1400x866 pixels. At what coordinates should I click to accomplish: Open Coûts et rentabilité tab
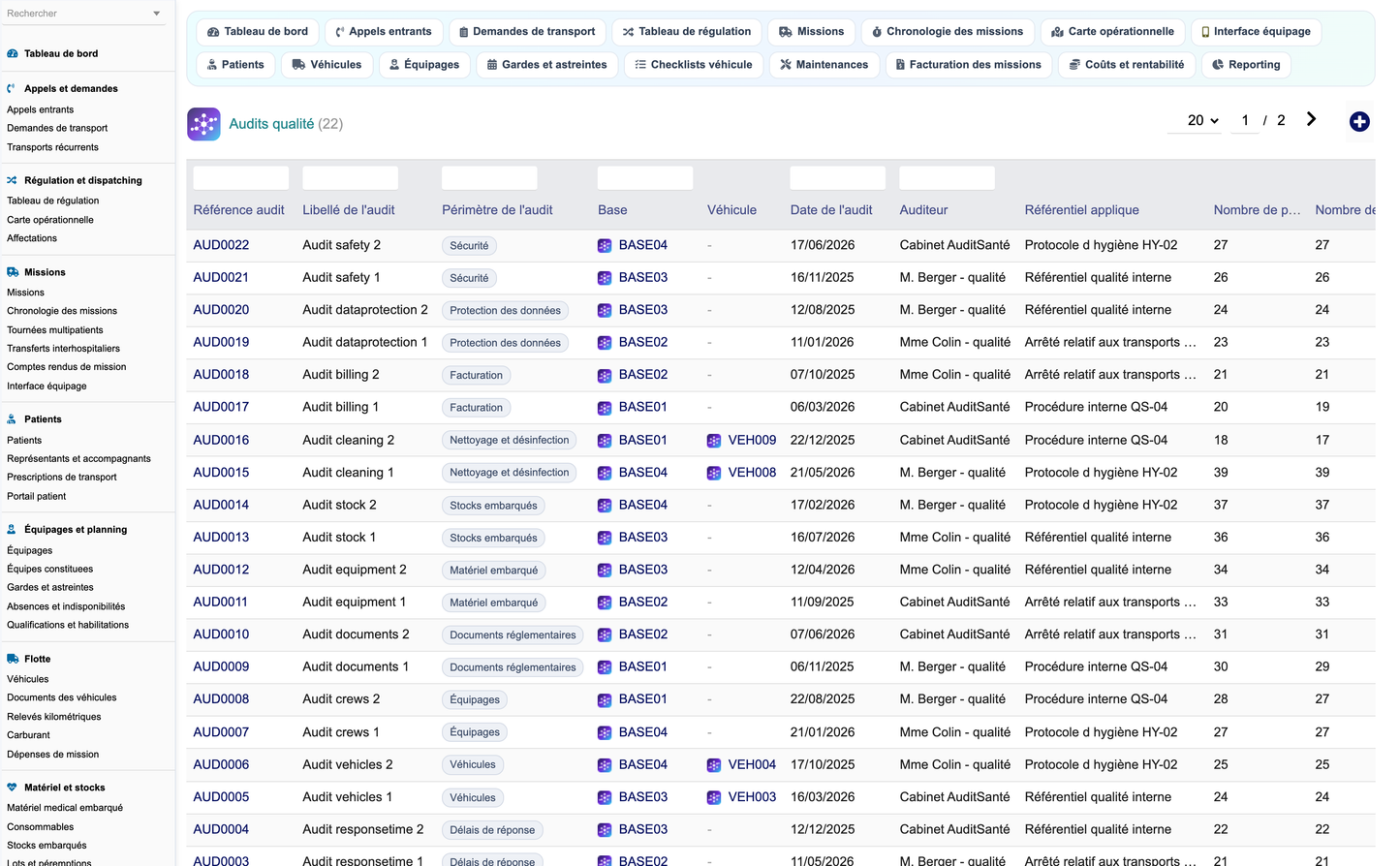[1127, 65]
